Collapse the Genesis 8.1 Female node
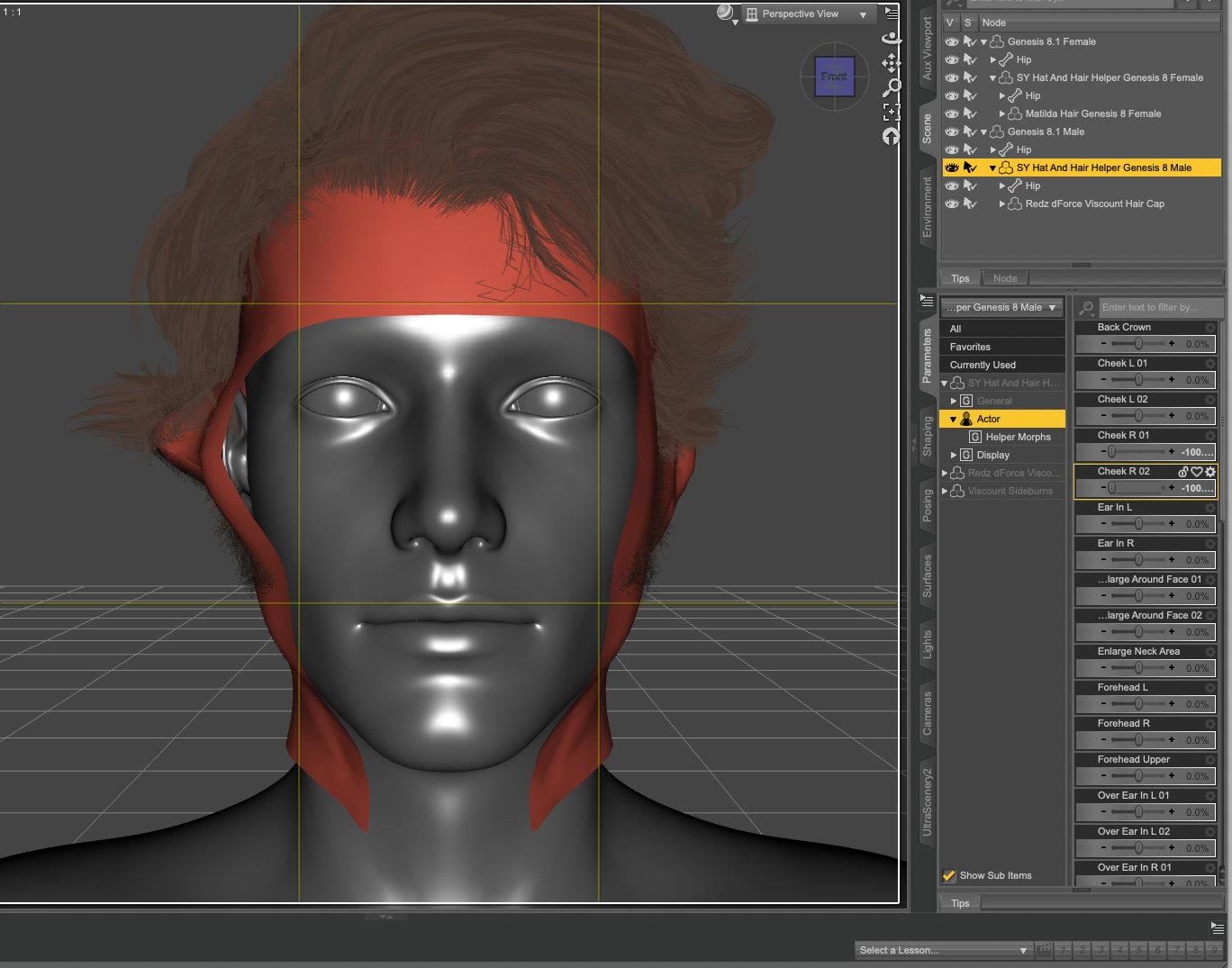This screenshot has height=968, width=1232. point(983,42)
